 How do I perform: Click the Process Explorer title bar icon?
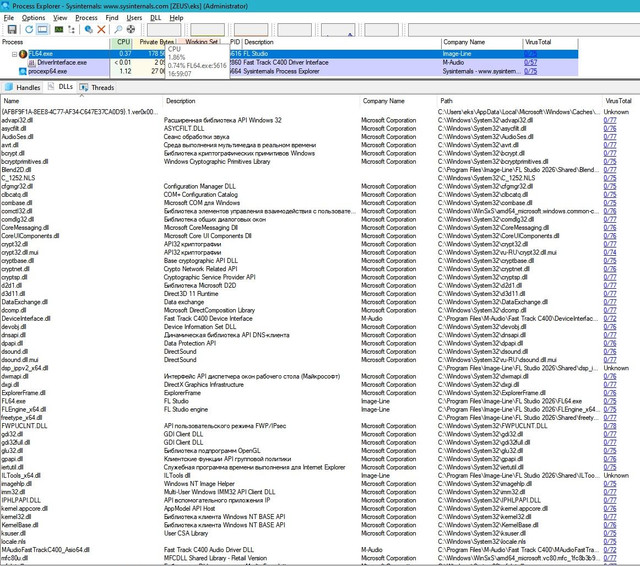pos(6,6)
